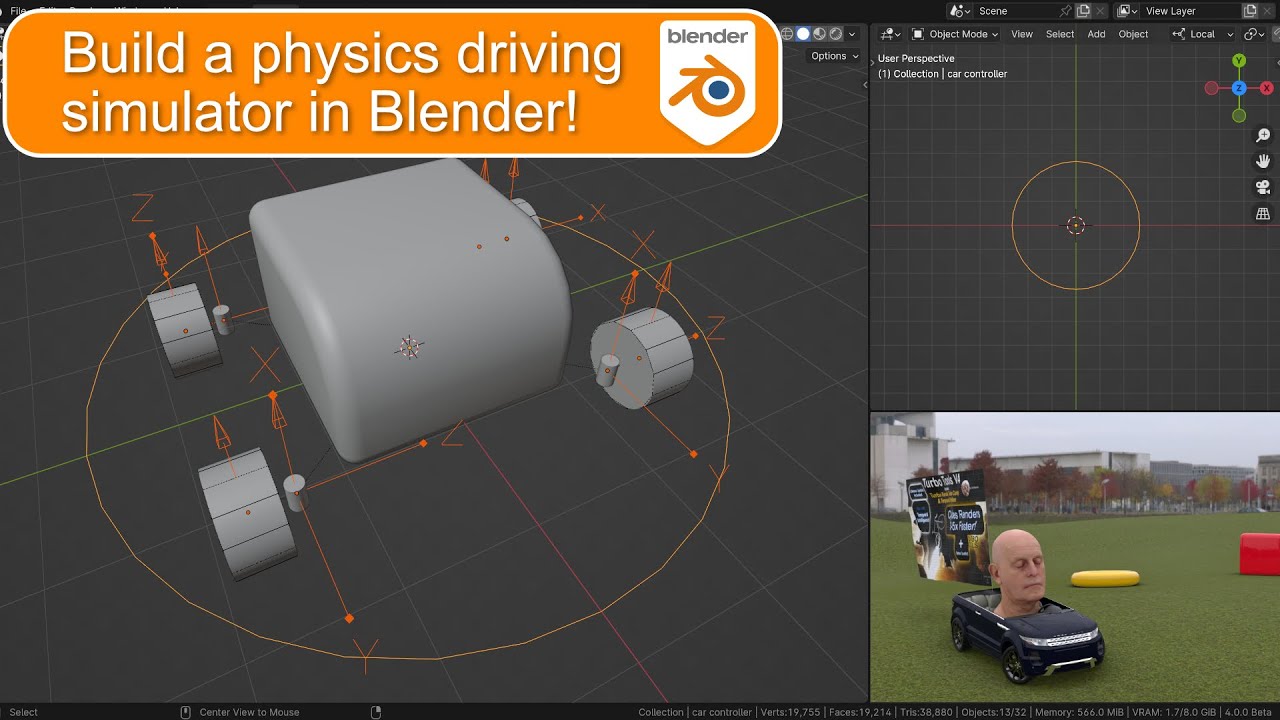Switch to solid shading mode

pyautogui.click(x=803, y=34)
